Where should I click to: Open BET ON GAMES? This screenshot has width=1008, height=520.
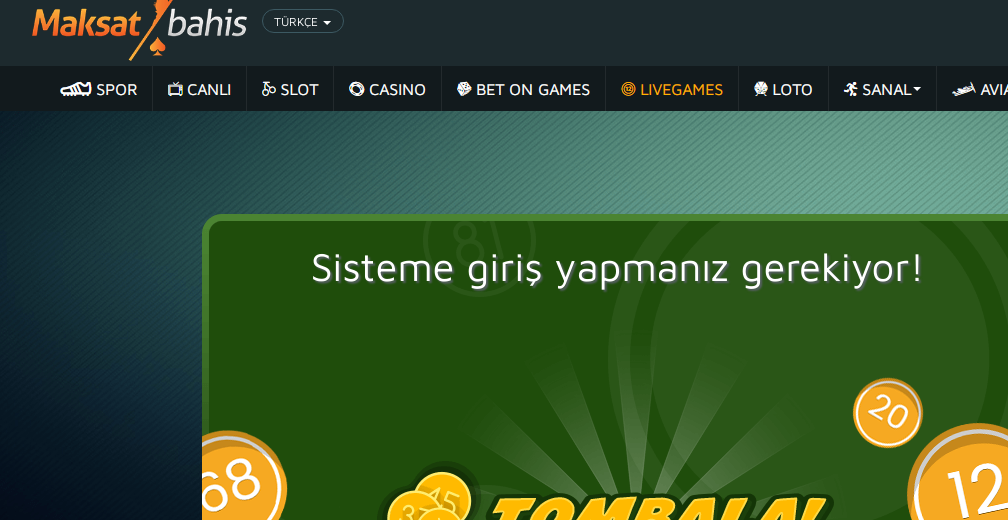pos(523,89)
